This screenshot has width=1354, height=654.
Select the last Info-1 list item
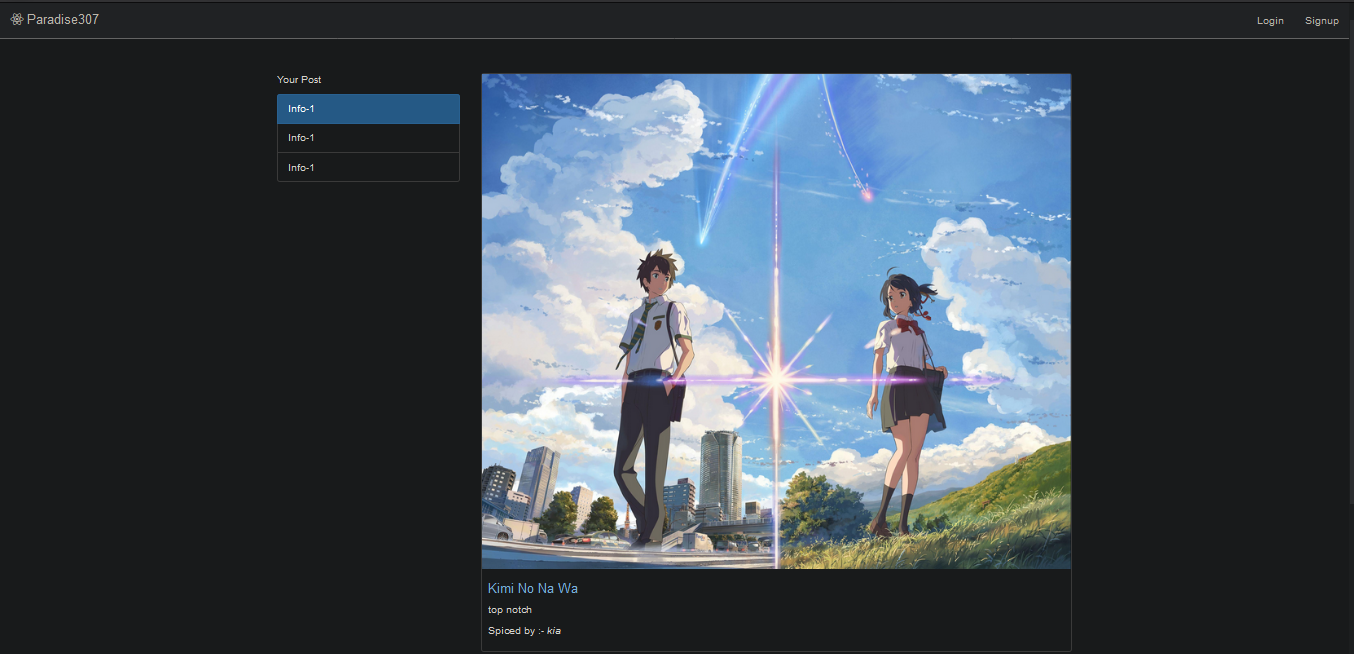pos(368,167)
